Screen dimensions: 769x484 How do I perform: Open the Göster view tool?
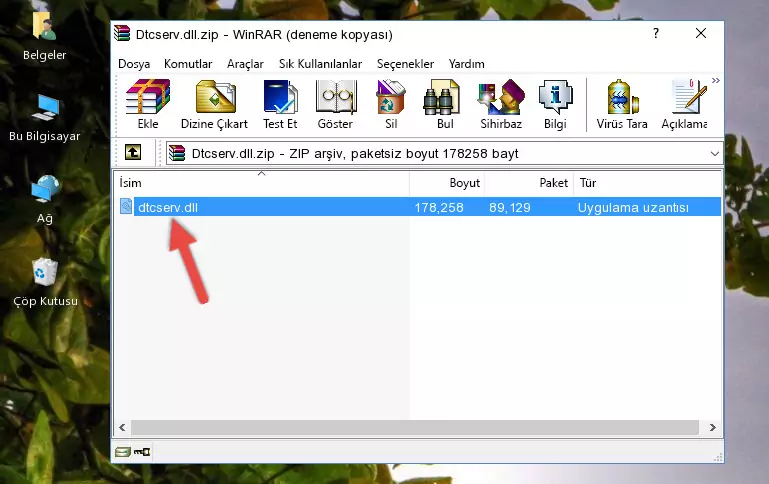coord(335,104)
